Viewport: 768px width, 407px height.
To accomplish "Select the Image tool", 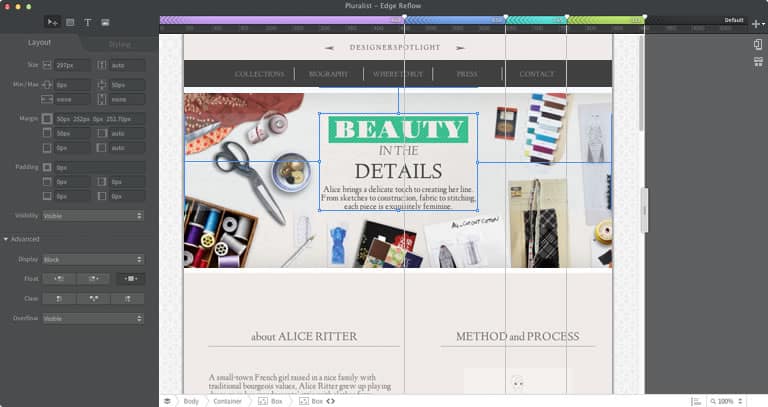I will 105,21.
